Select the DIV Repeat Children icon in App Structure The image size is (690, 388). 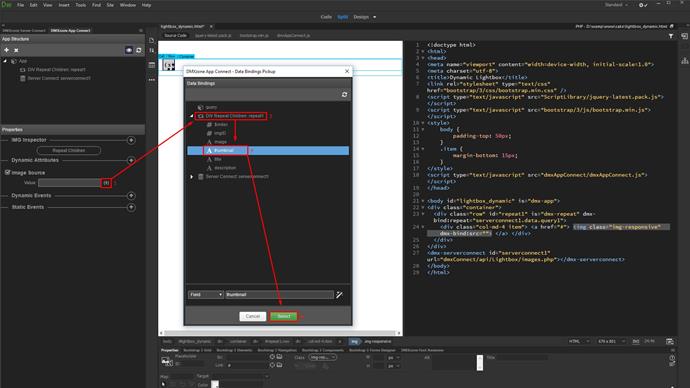tap(22, 70)
